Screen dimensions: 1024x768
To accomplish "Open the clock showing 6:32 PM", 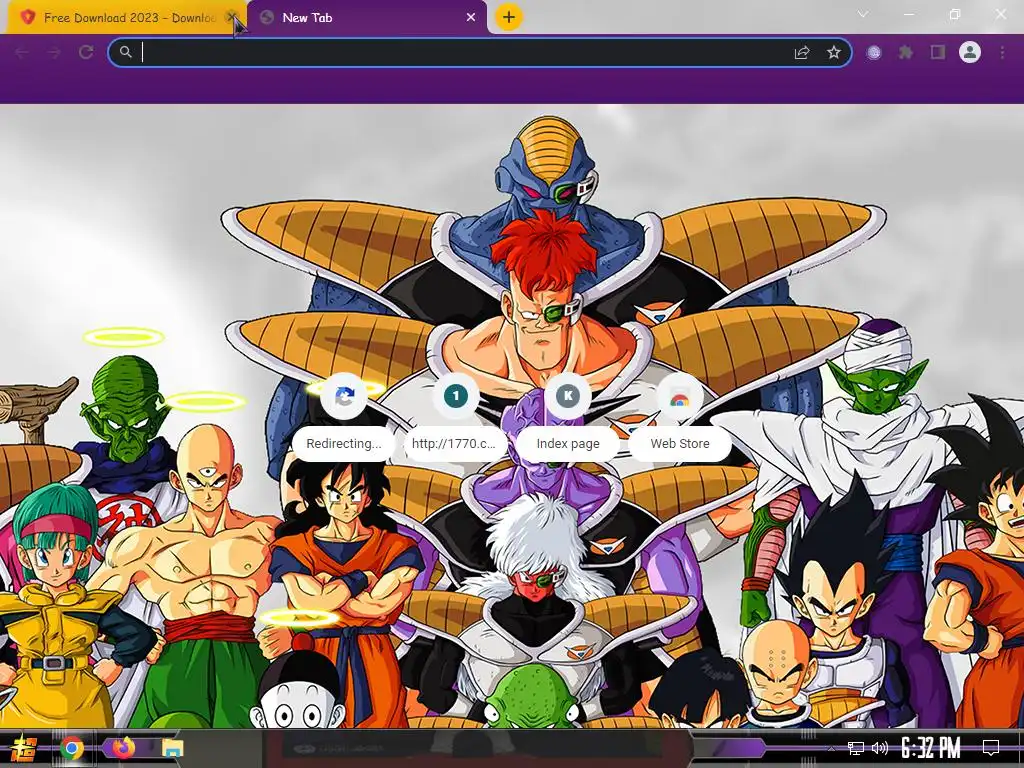I will 931,748.
